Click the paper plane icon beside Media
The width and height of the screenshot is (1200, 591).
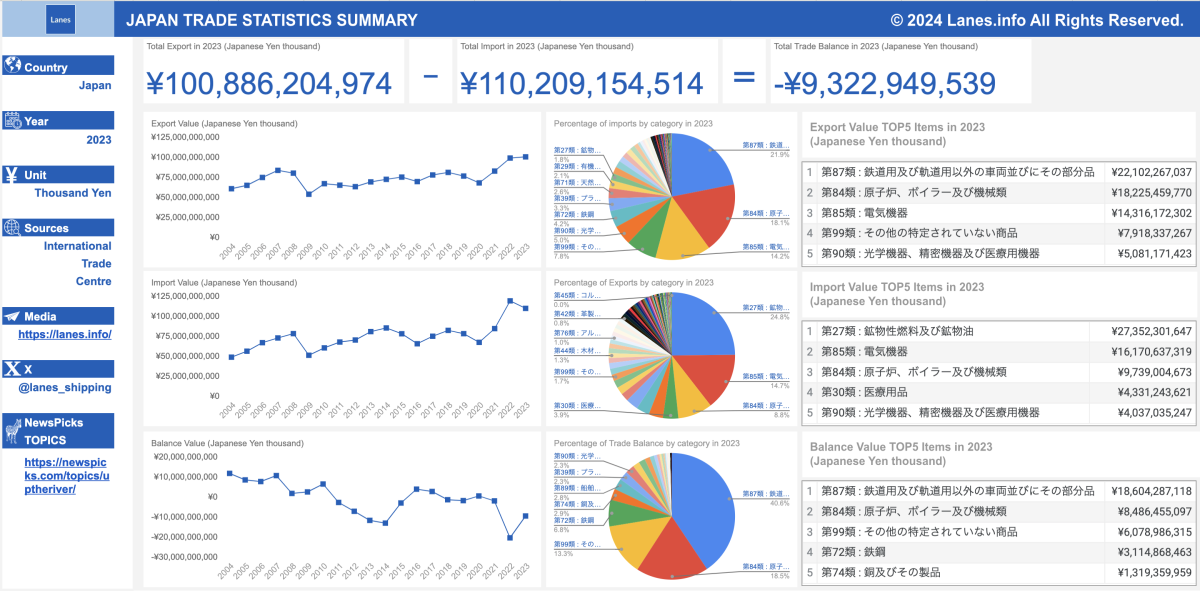point(13,316)
